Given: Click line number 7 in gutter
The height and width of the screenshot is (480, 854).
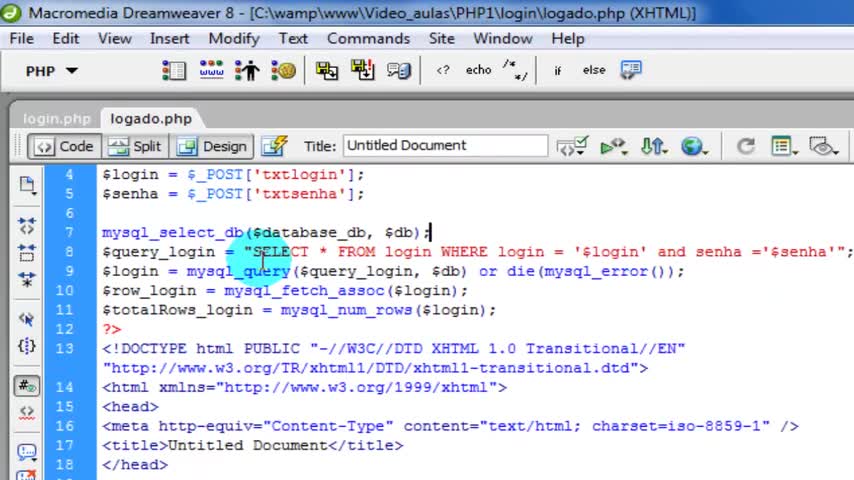Looking at the screenshot, I should pyautogui.click(x=69, y=233).
